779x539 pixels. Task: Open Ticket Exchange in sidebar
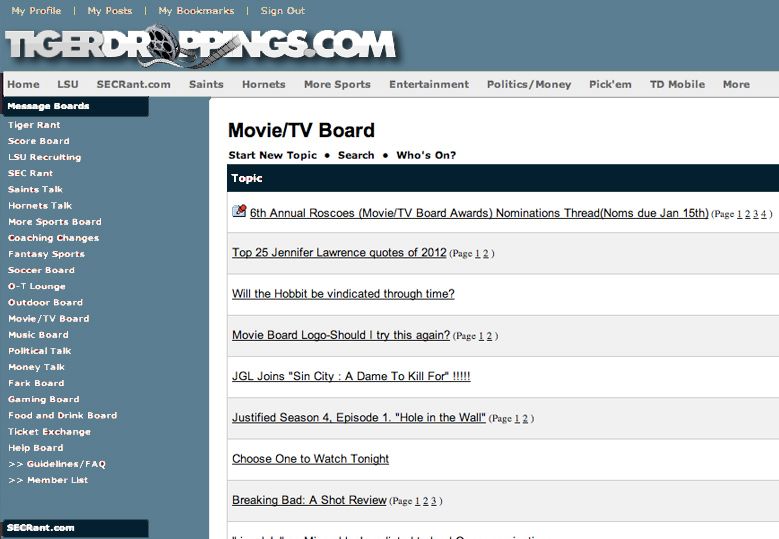tap(49, 432)
